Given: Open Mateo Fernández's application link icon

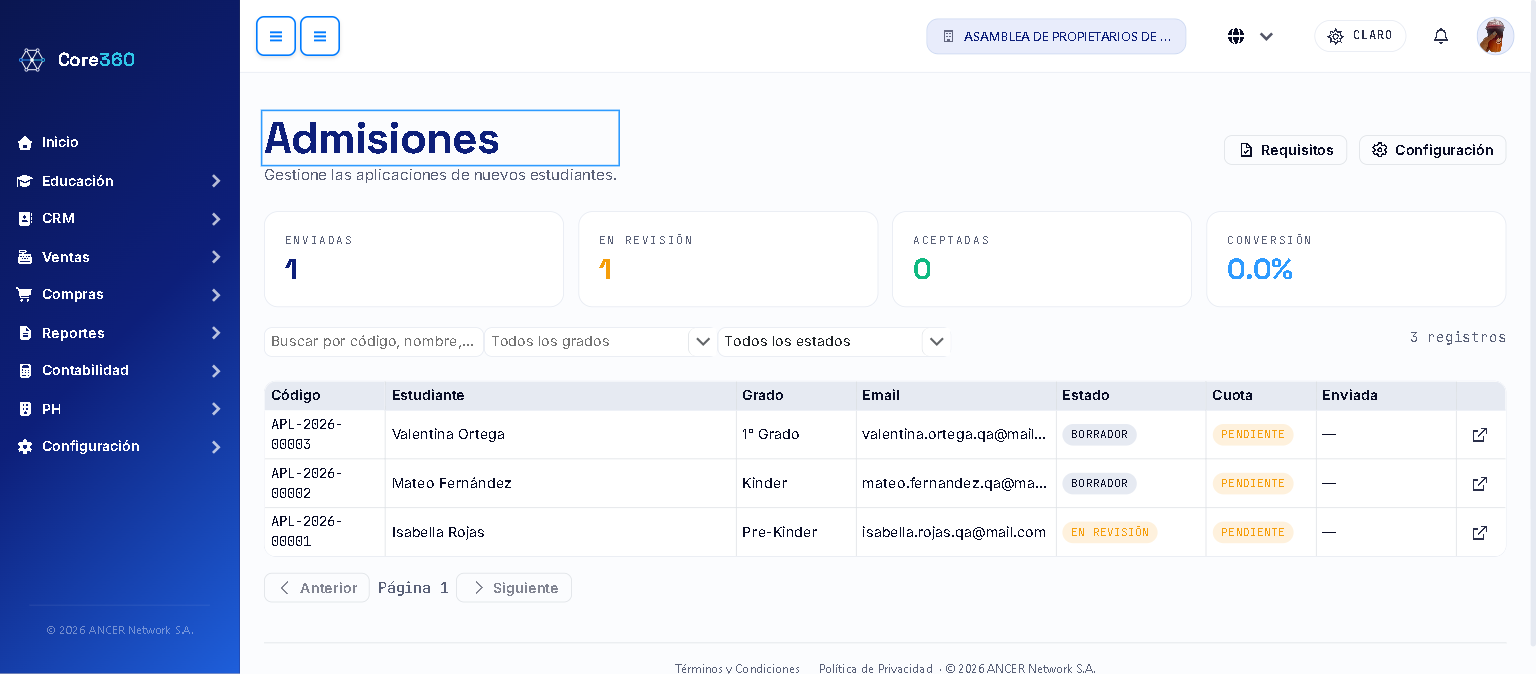Looking at the screenshot, I should click(x=1480, y=484).
